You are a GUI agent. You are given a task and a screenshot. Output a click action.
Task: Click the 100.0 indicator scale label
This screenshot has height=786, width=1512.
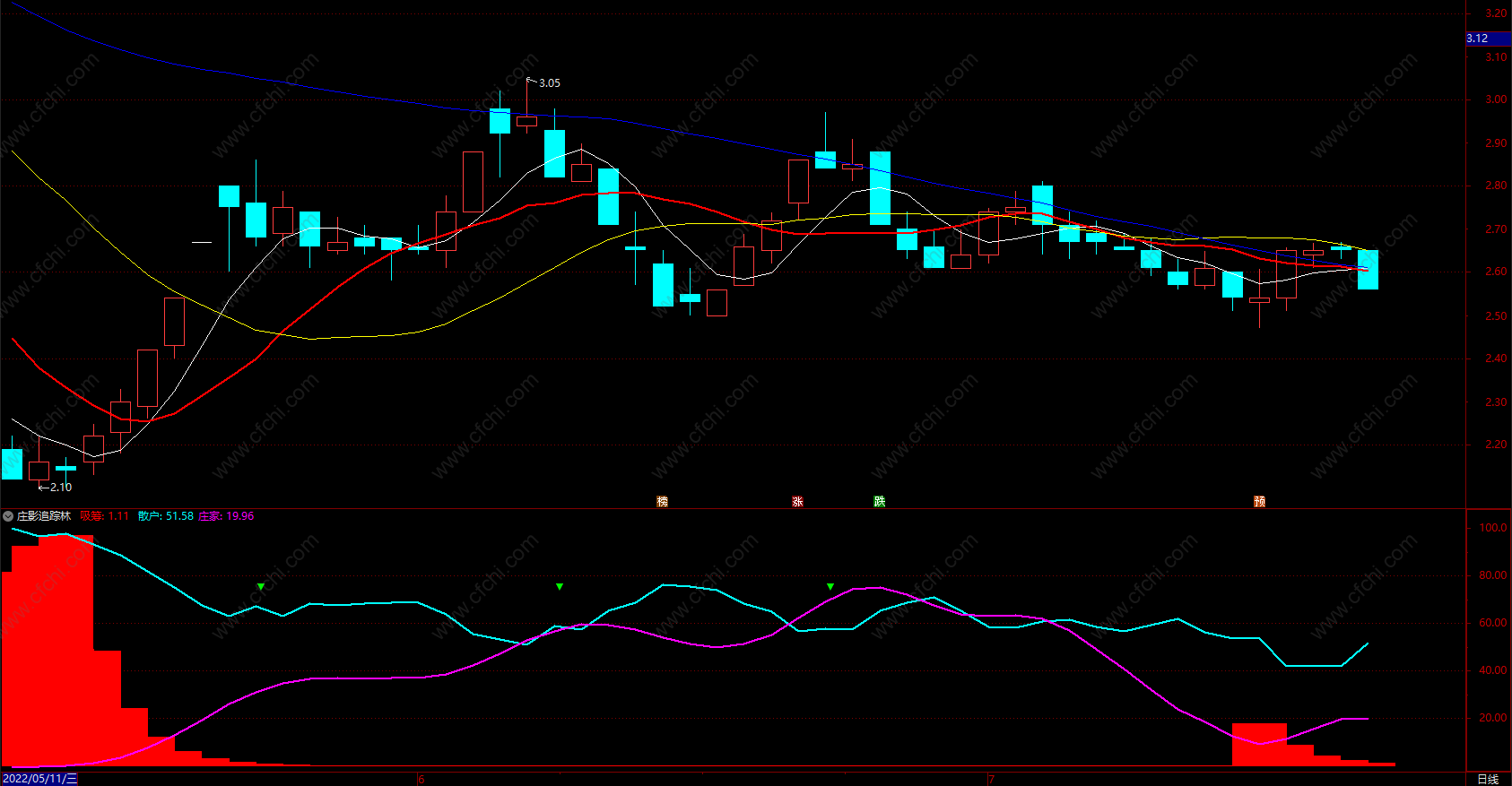coord(1493,528)
